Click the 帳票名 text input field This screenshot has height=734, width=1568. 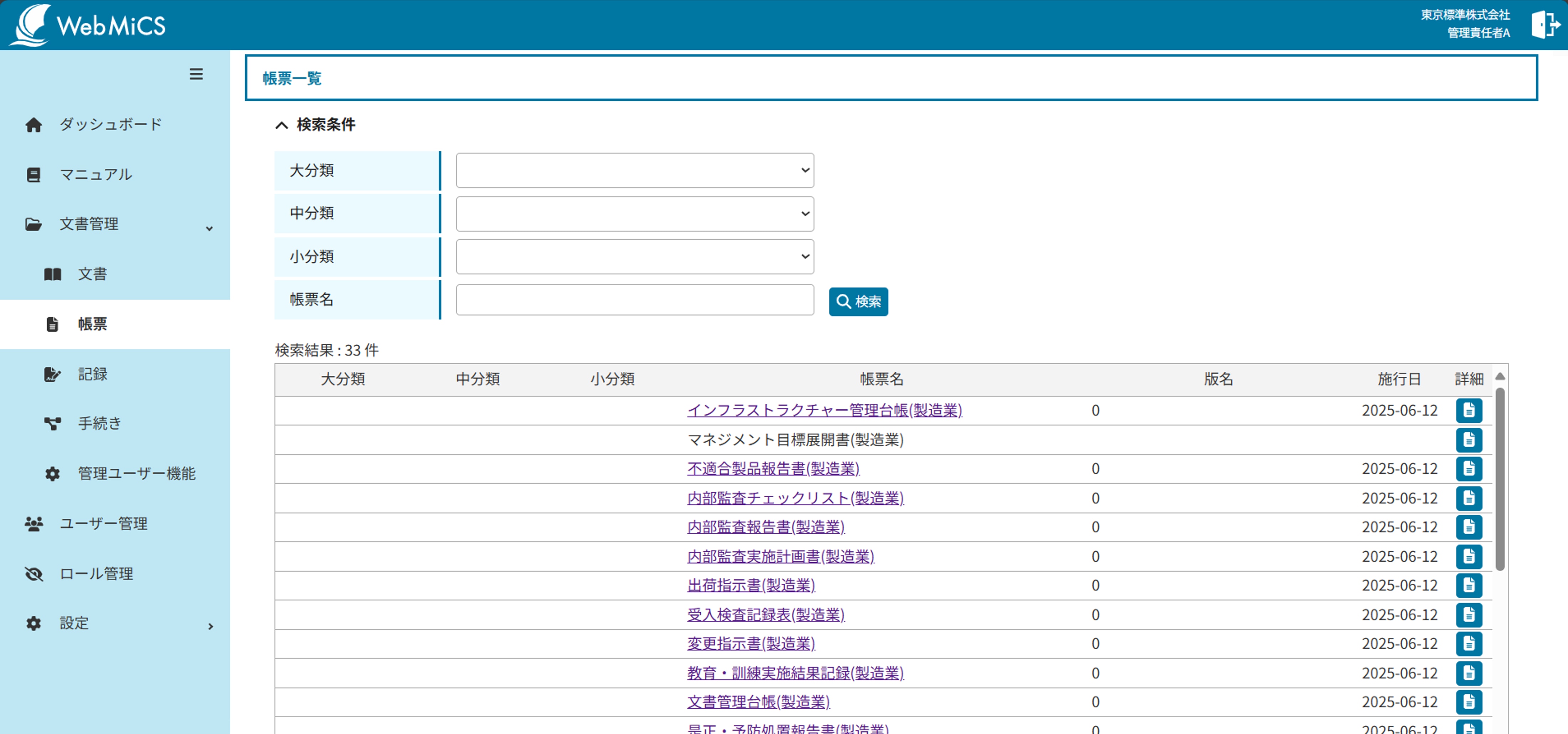pos(634,300)
